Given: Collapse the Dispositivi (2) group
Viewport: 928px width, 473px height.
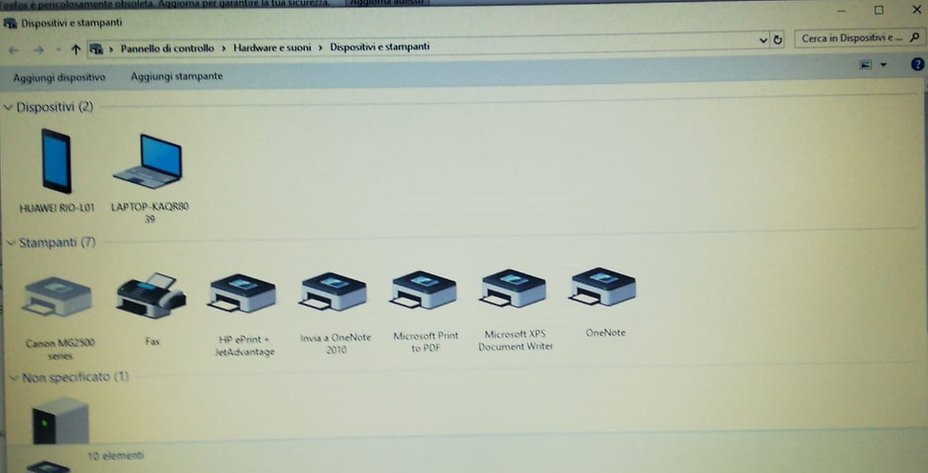Looking at the screenshot, I should [x=8, y=107].
